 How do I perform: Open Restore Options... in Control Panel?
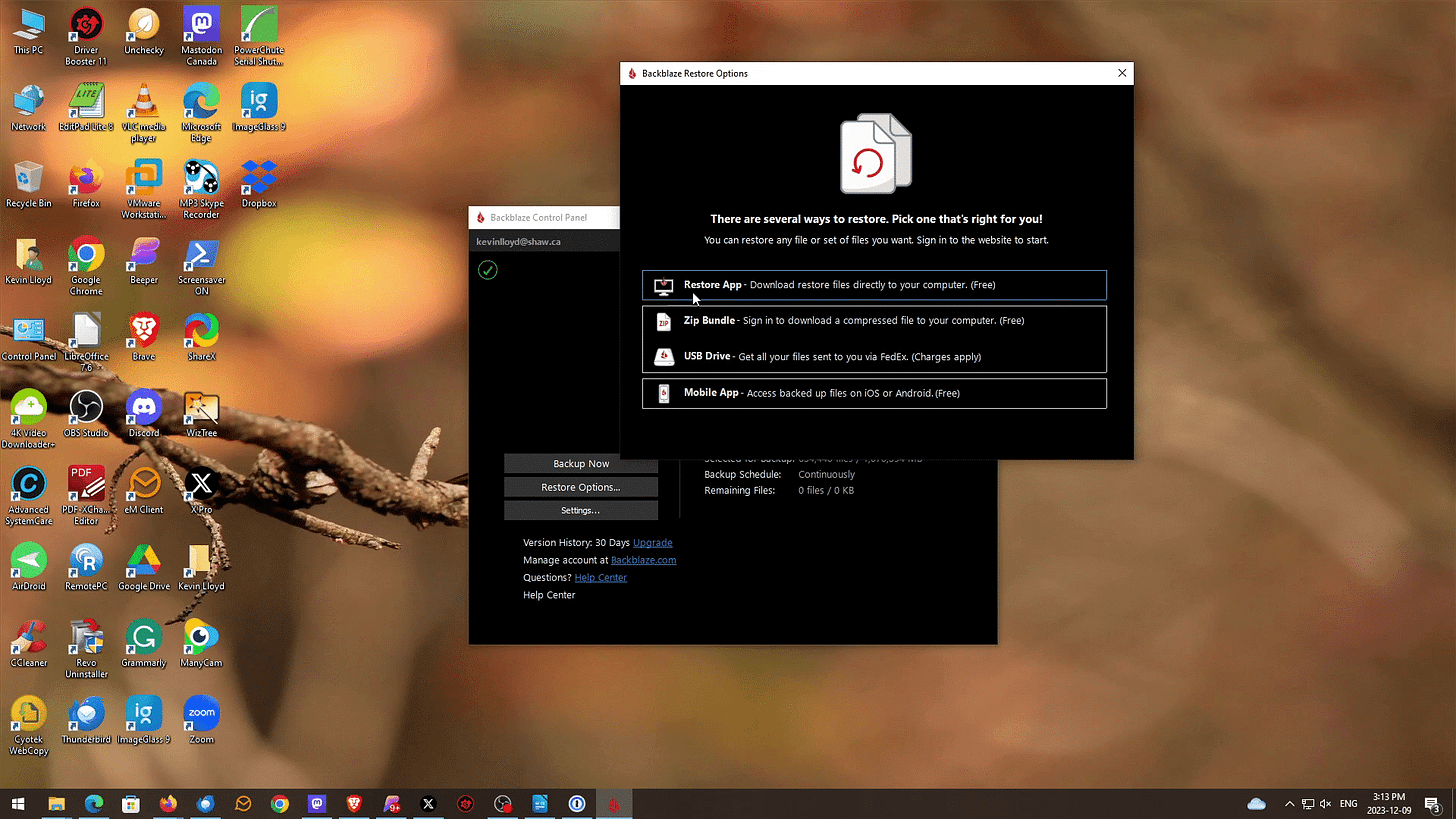point(581,487)
